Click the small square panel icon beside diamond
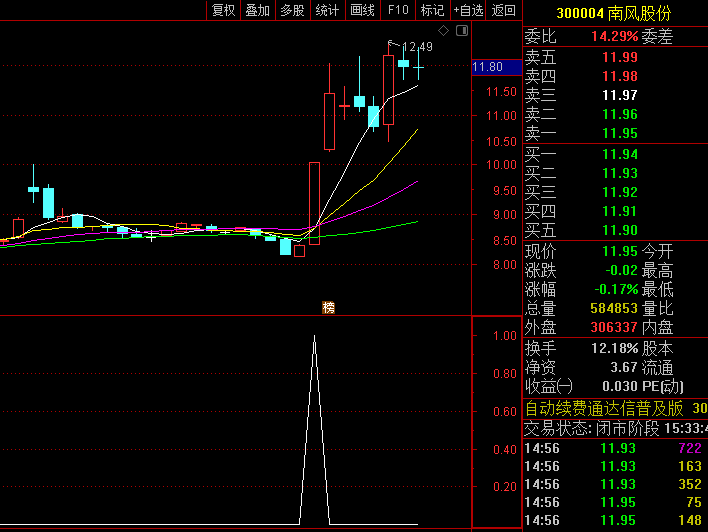Image resolution: width=708 pixels, height=532 pixels. 461,31
